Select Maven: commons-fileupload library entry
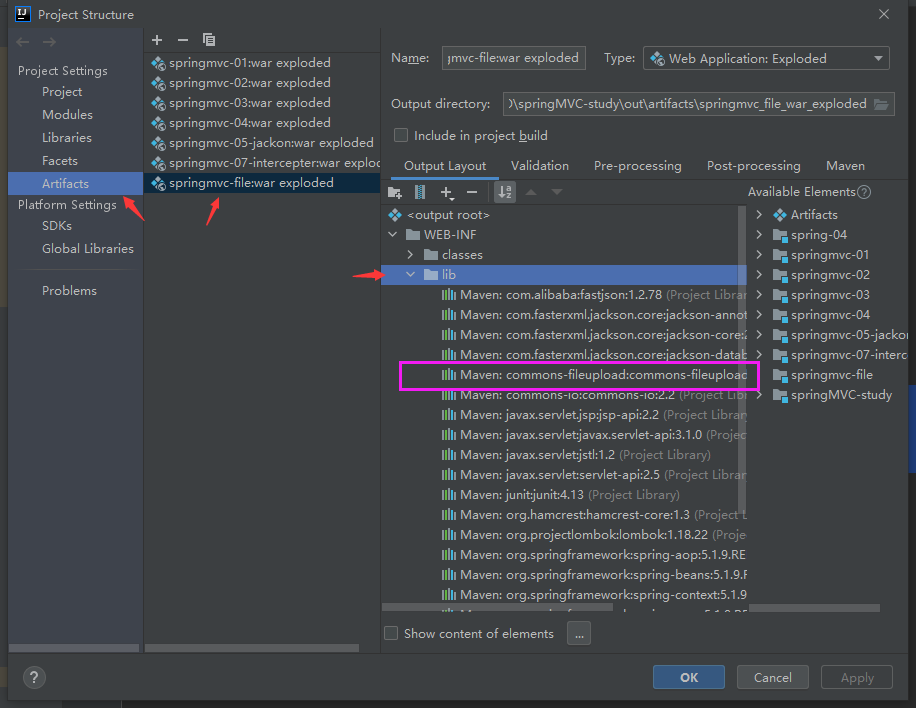The height and width of the screenshot is (708, 916). pos(564,375)
